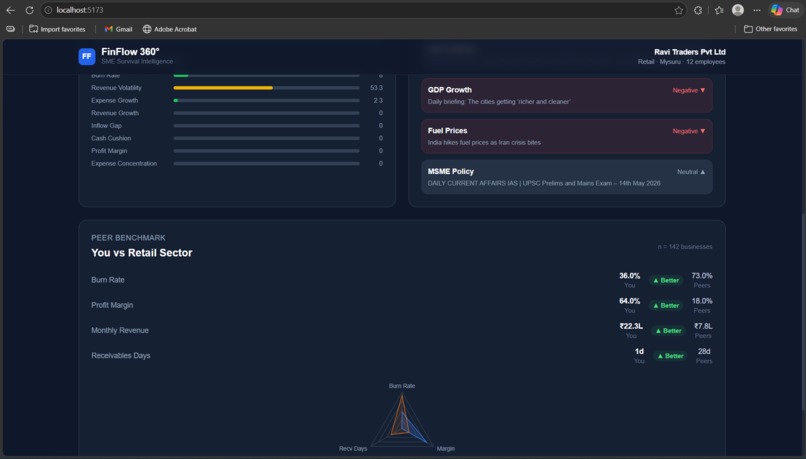The height and width of the screenshot is (459, 806).
Task: Click FinFlow 360° title
Action: click(x=130, y=51)
